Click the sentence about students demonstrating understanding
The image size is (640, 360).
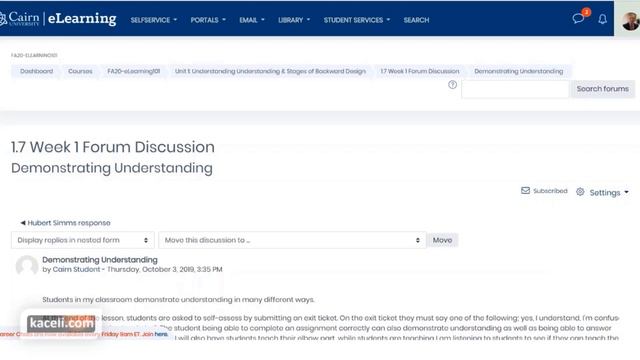[178, 300]
